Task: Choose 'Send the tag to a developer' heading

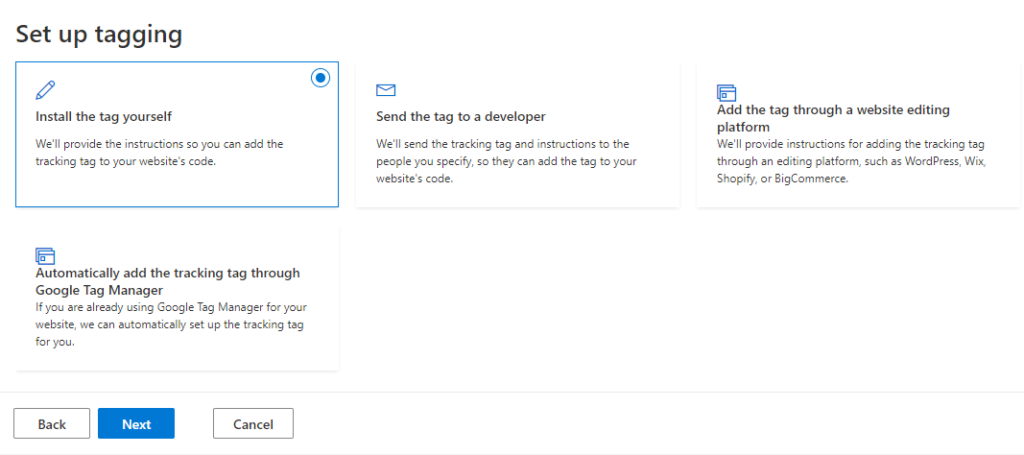Action: 460,117
